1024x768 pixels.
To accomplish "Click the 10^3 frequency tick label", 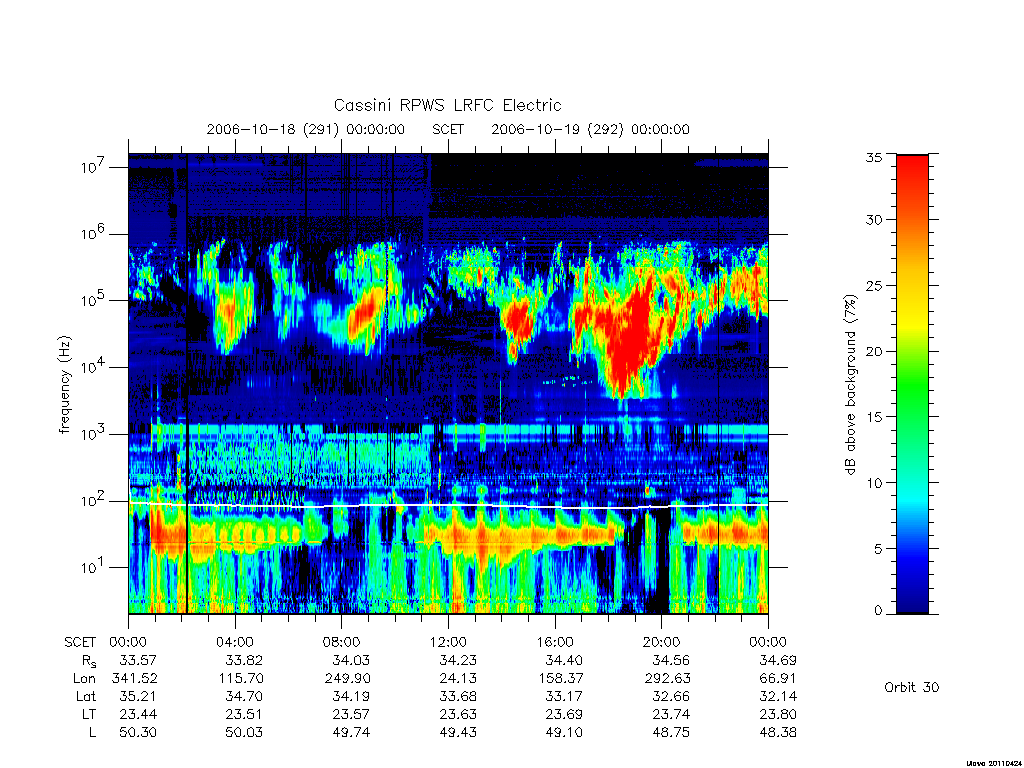I will (x=95, y=434).
